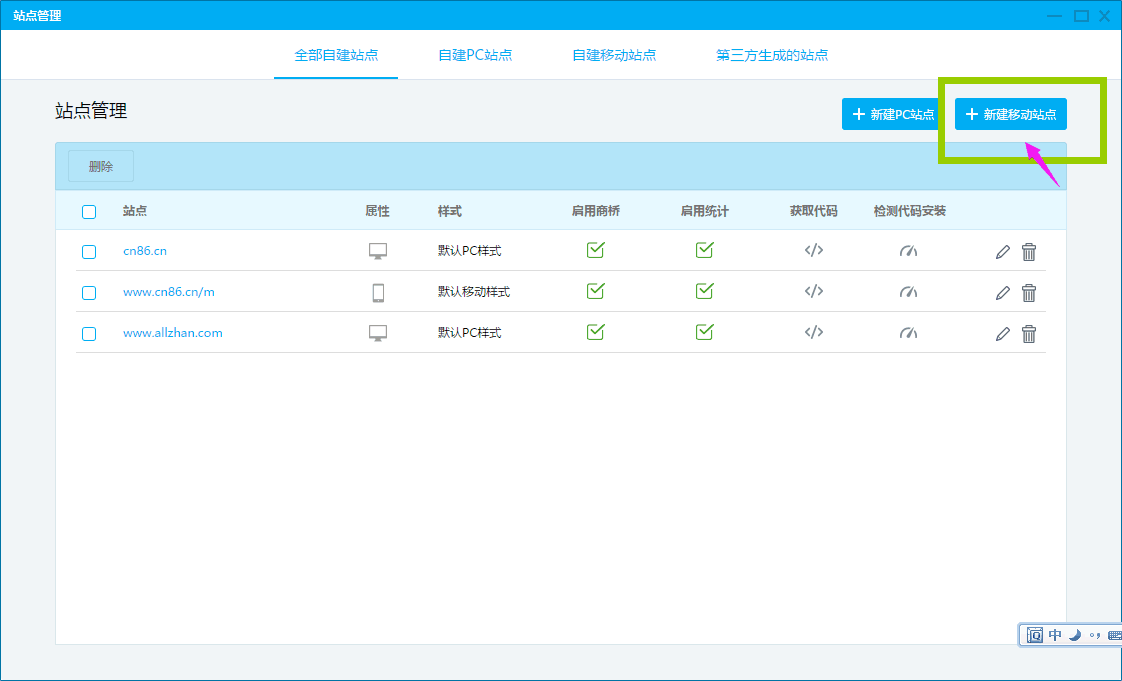
Task: Toggle 启用统计 for www.cn86.cn/m
Action: click(705, 290)
